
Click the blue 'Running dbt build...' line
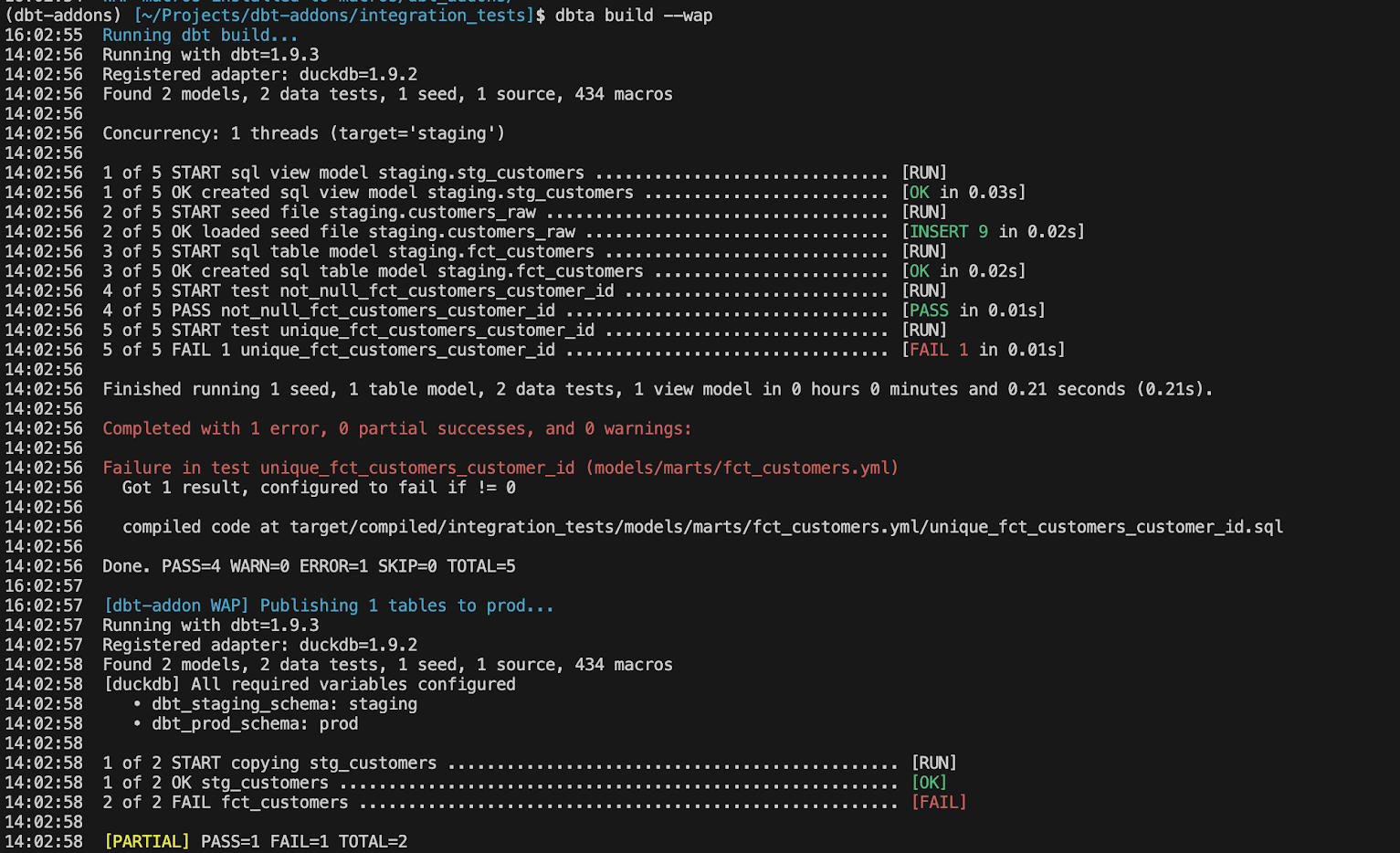[x=200, y=35]
